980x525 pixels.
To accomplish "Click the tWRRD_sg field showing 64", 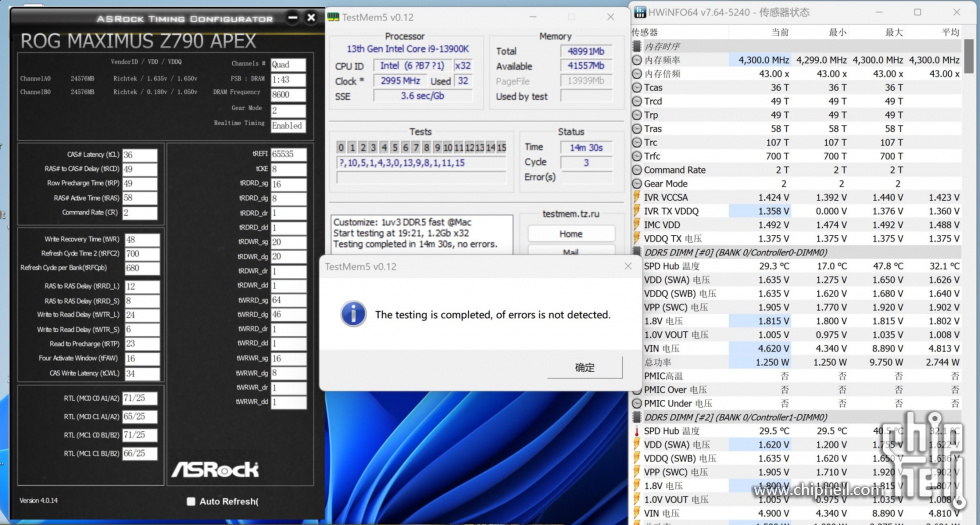I will (x=289, y=300).
